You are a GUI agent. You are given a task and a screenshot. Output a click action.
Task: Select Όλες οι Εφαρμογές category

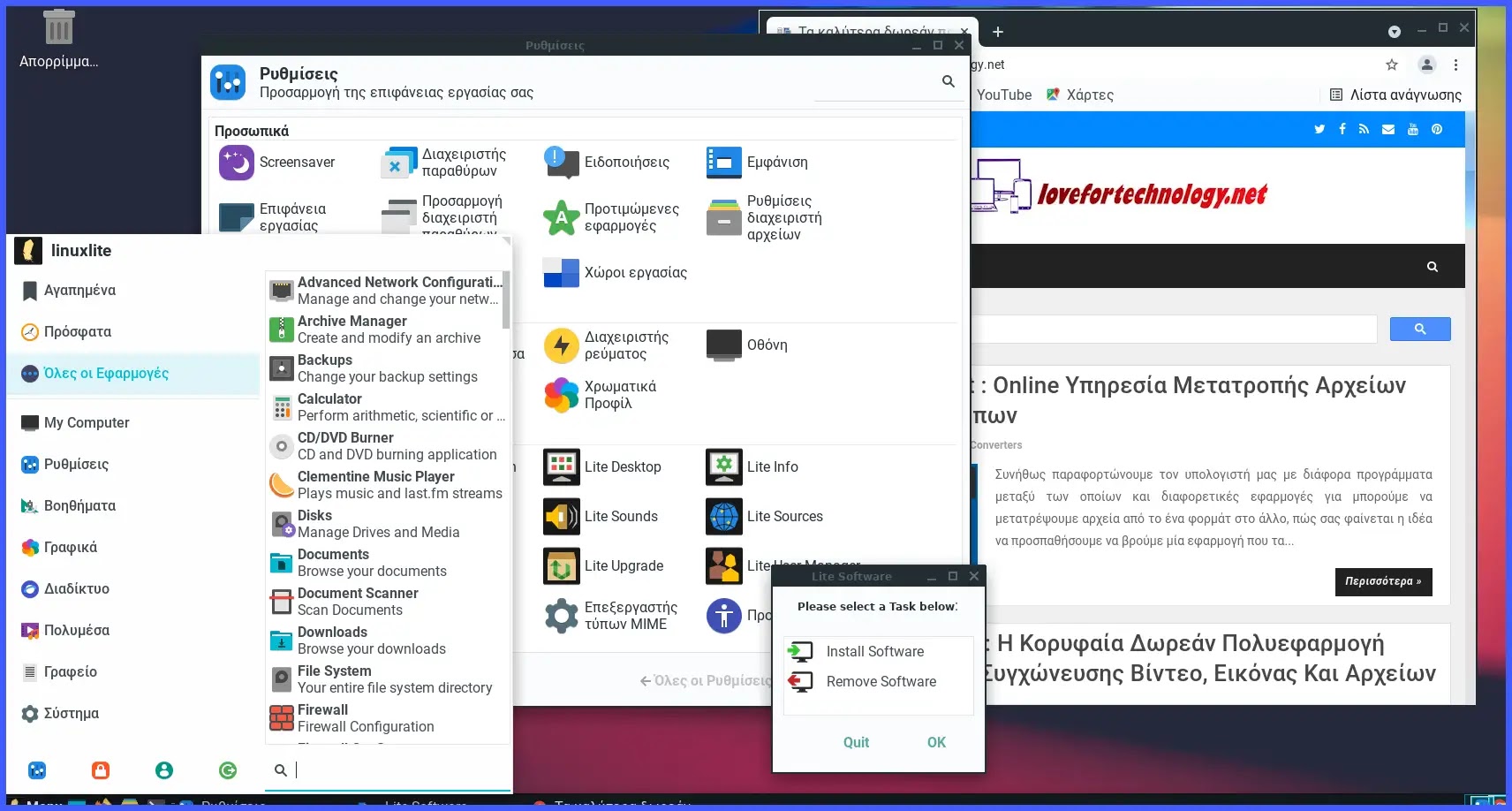click(132, 374)
